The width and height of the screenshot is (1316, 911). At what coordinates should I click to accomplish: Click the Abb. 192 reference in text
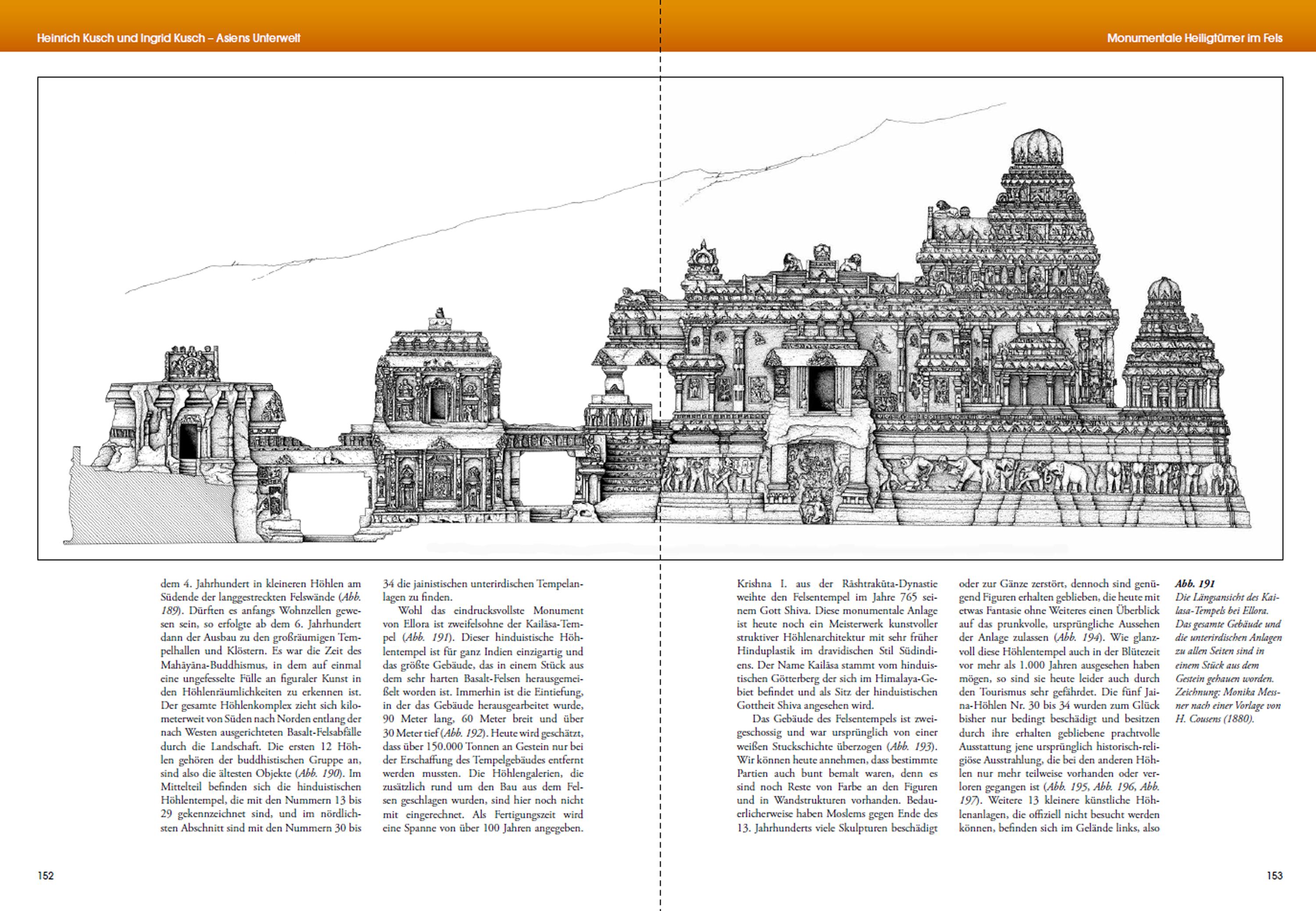tap(463, 733)
